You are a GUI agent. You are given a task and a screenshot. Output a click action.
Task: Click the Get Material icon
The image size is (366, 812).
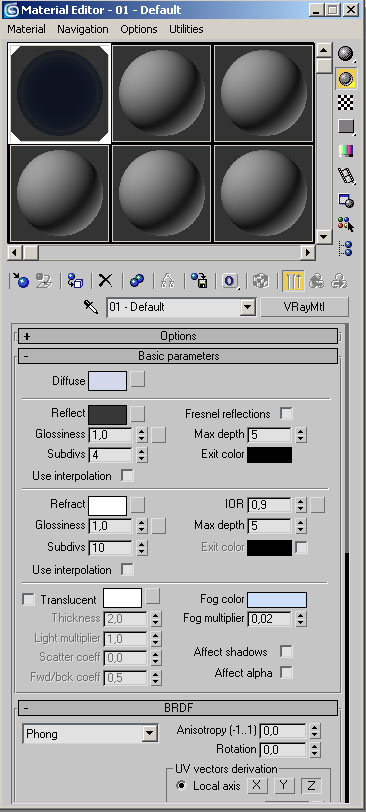20,281
